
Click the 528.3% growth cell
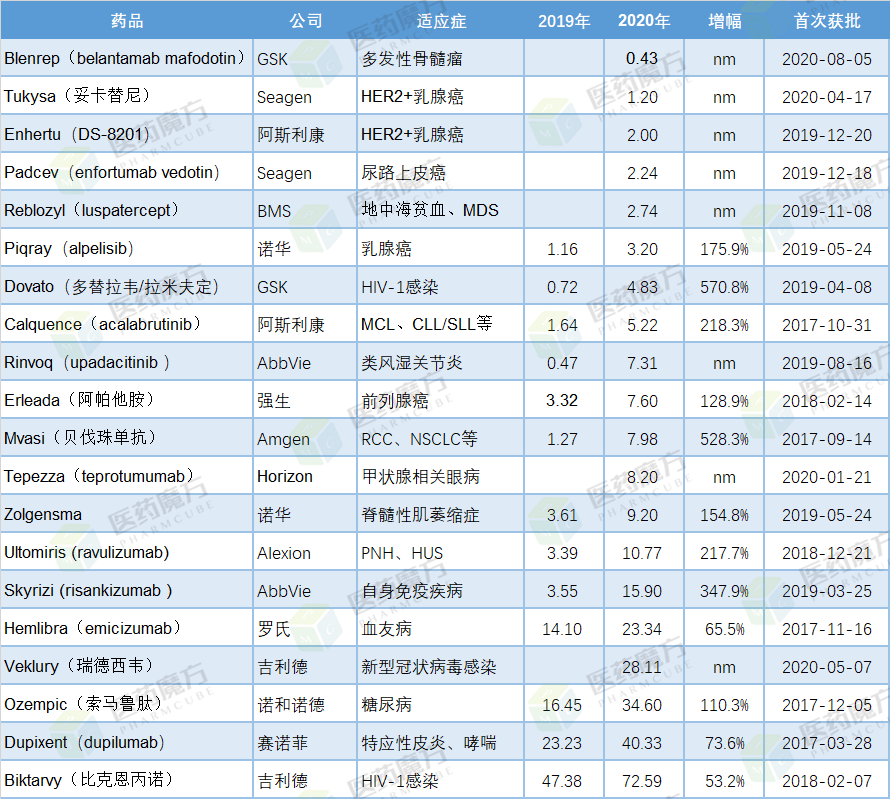coord(724,438)
